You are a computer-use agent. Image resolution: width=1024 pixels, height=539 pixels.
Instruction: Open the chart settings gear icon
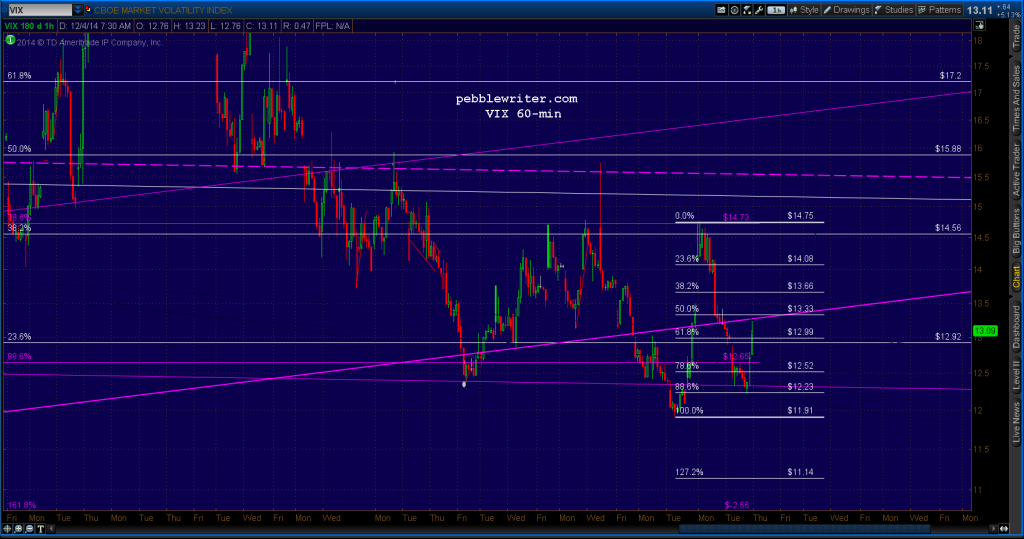coord(734,10)
